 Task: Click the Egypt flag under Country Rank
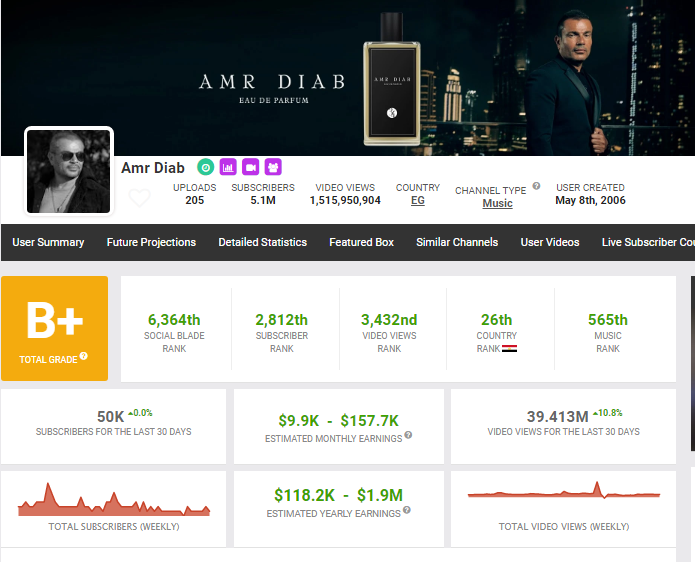coord(509,349)
